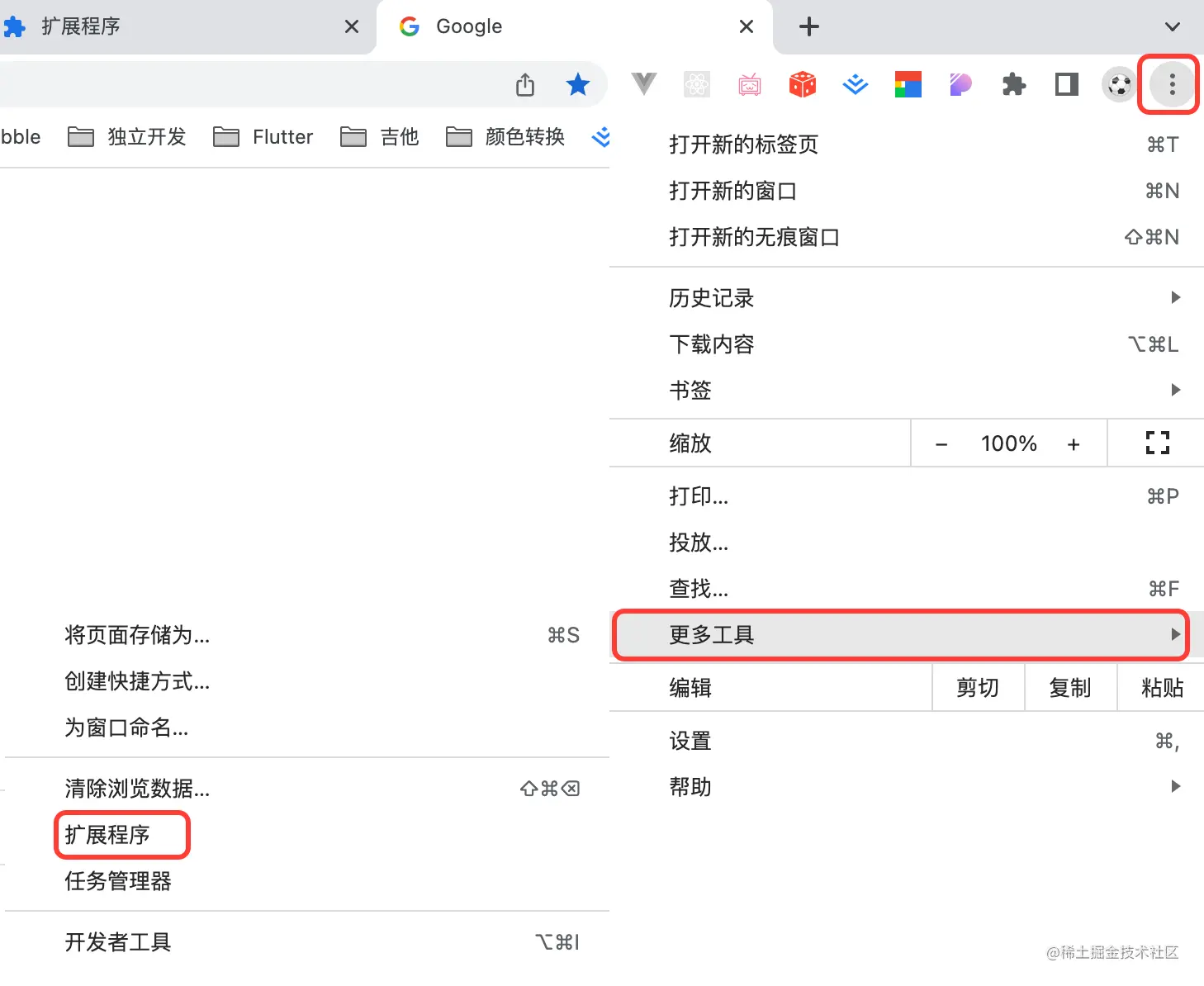Open the 独立开发 bookmark folder
The height and width of the screenshot is (986, 1204).
point(127,136)
